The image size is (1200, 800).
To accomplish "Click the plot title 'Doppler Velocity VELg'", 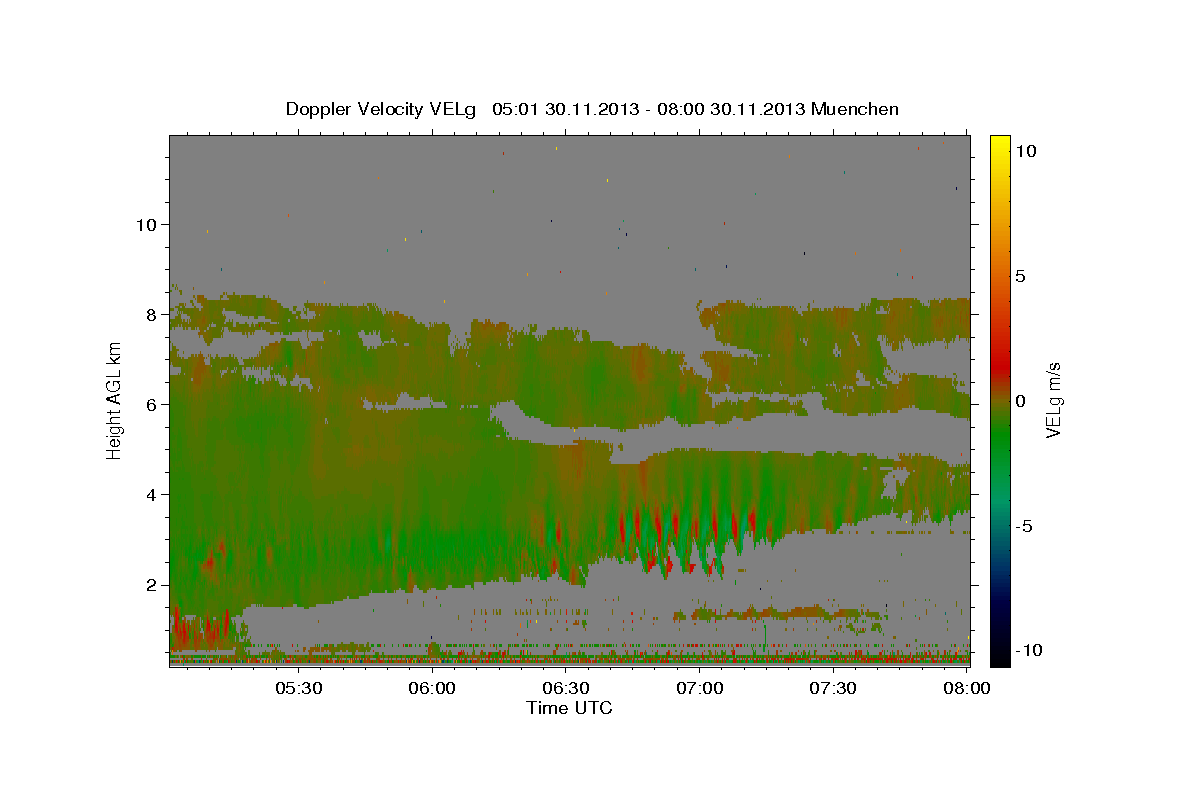I will pyautogui.click(x=383, y=109).
